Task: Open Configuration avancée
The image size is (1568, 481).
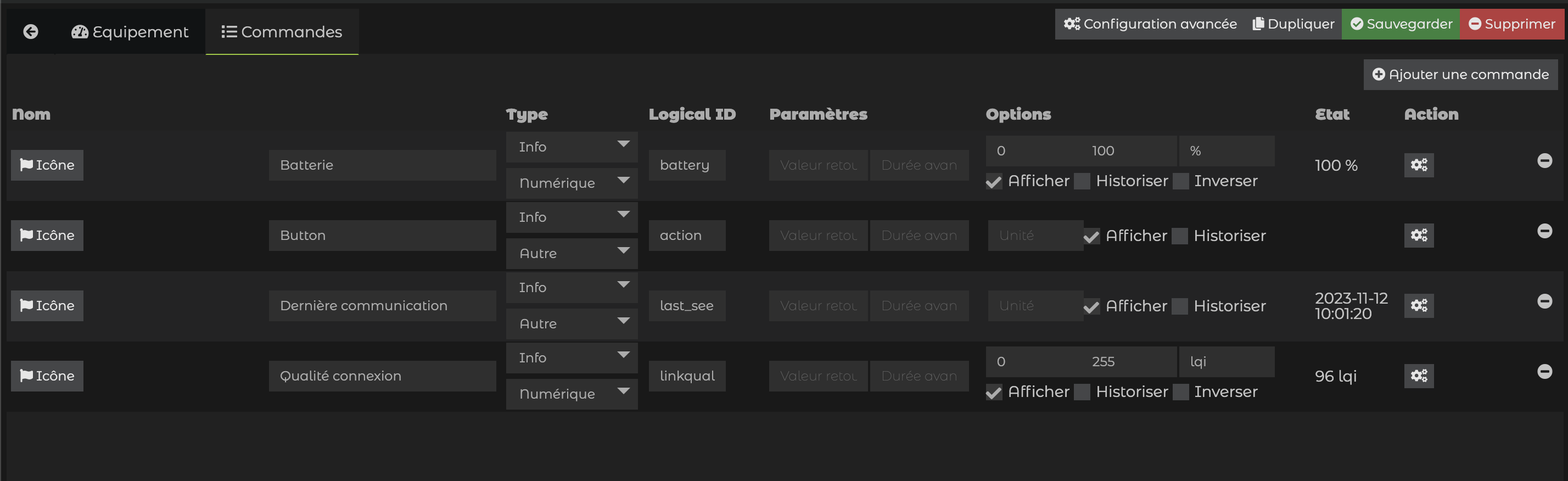Action: [x=1150, y=24]
